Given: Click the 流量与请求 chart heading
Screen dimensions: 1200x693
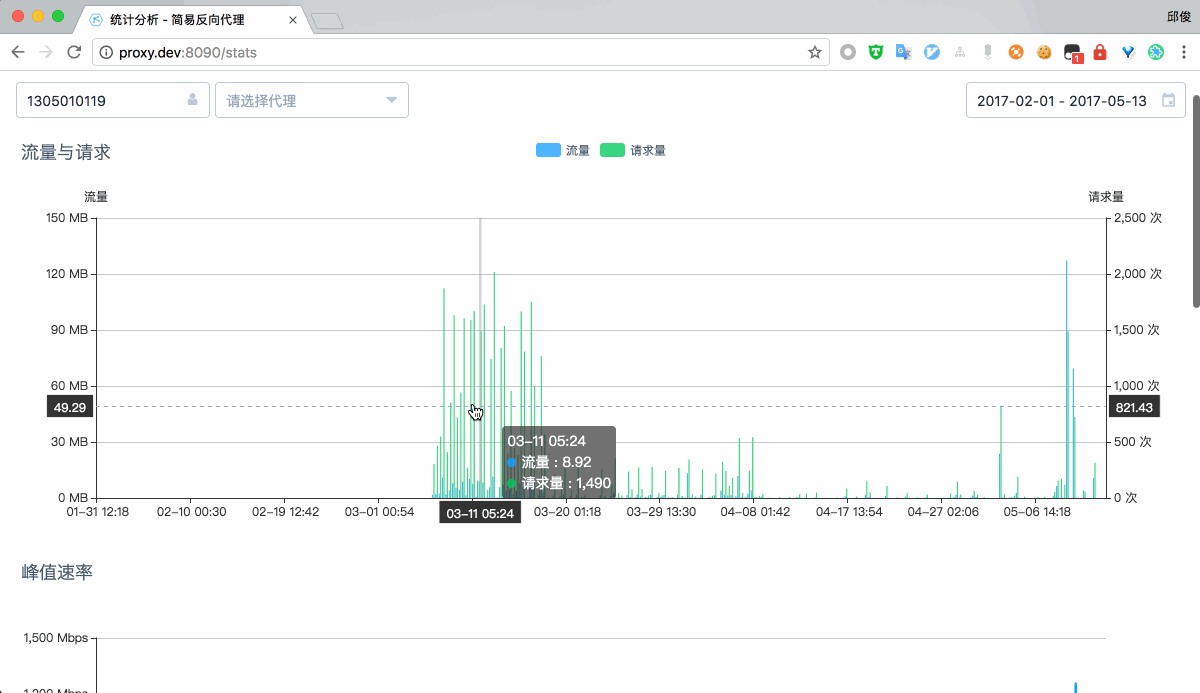Looking at the screenshot, I should pos(66,152).
